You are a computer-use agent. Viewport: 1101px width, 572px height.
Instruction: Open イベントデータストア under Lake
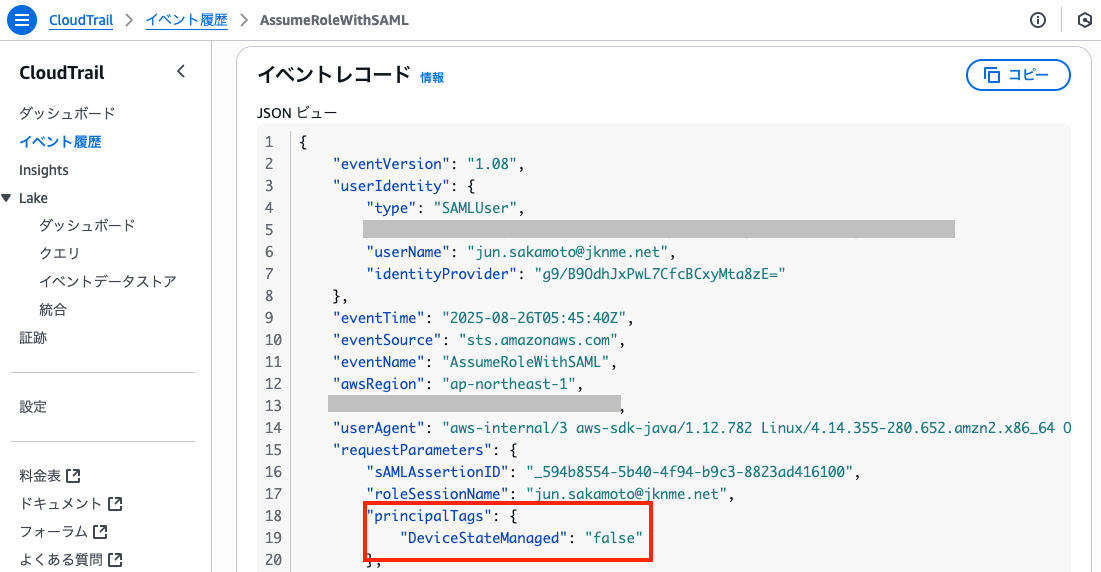tap(108, 281)
